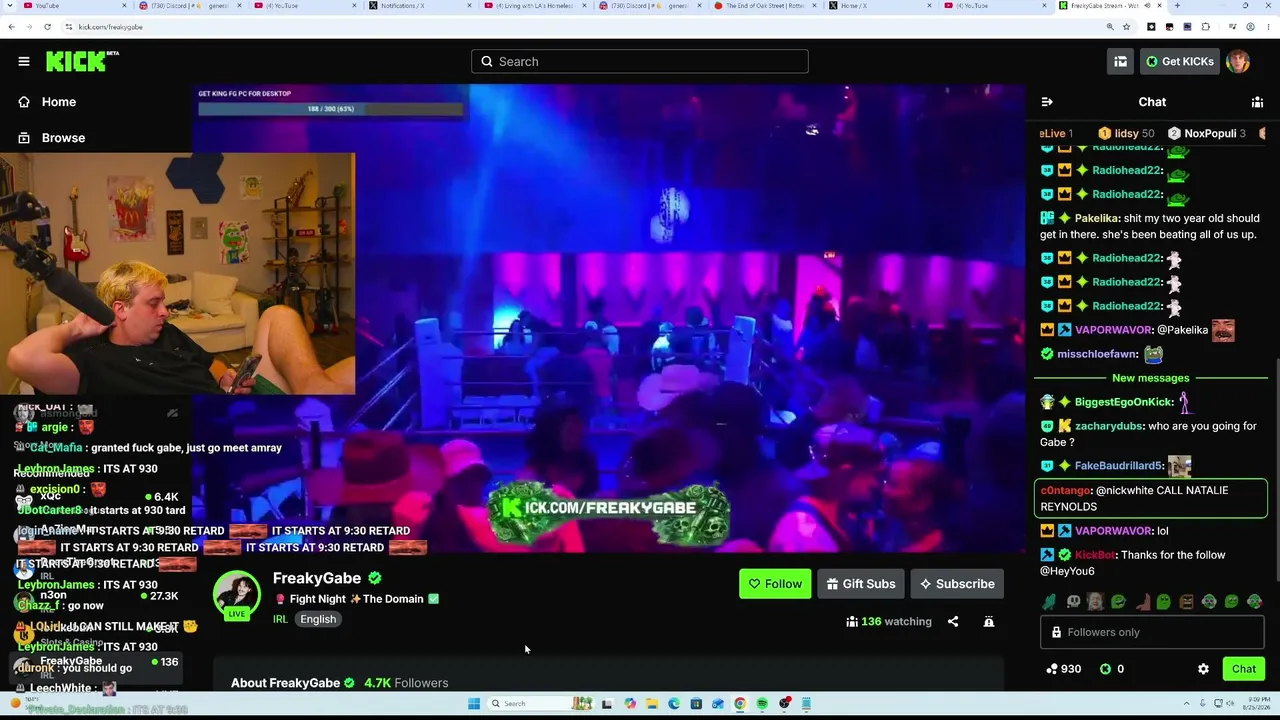
Task: Click the Followers only chat input
Action: (x=1152, y=632)
